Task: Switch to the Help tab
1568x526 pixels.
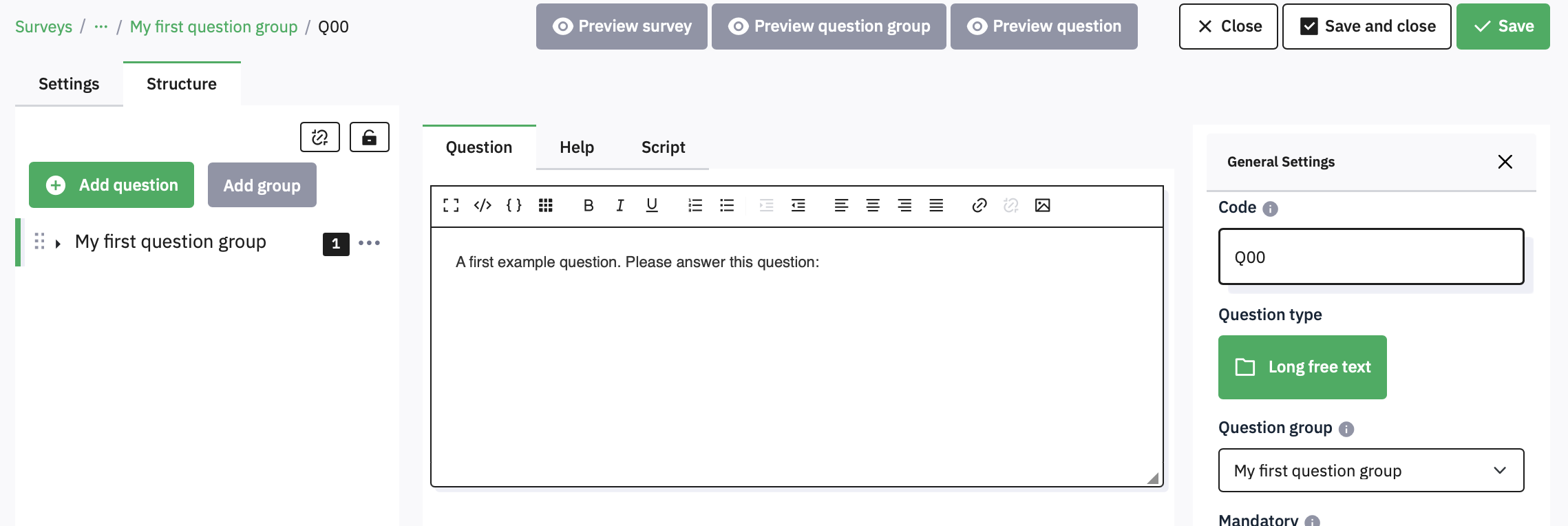Action: (x=576, y=147)
